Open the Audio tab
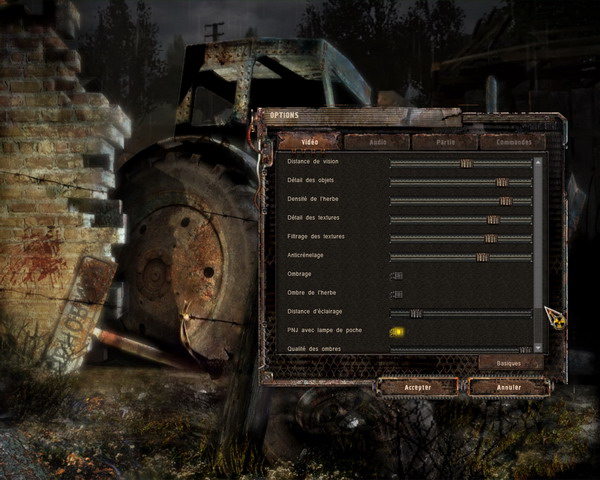Screen dimensions: 600x480 click(376, 142)
